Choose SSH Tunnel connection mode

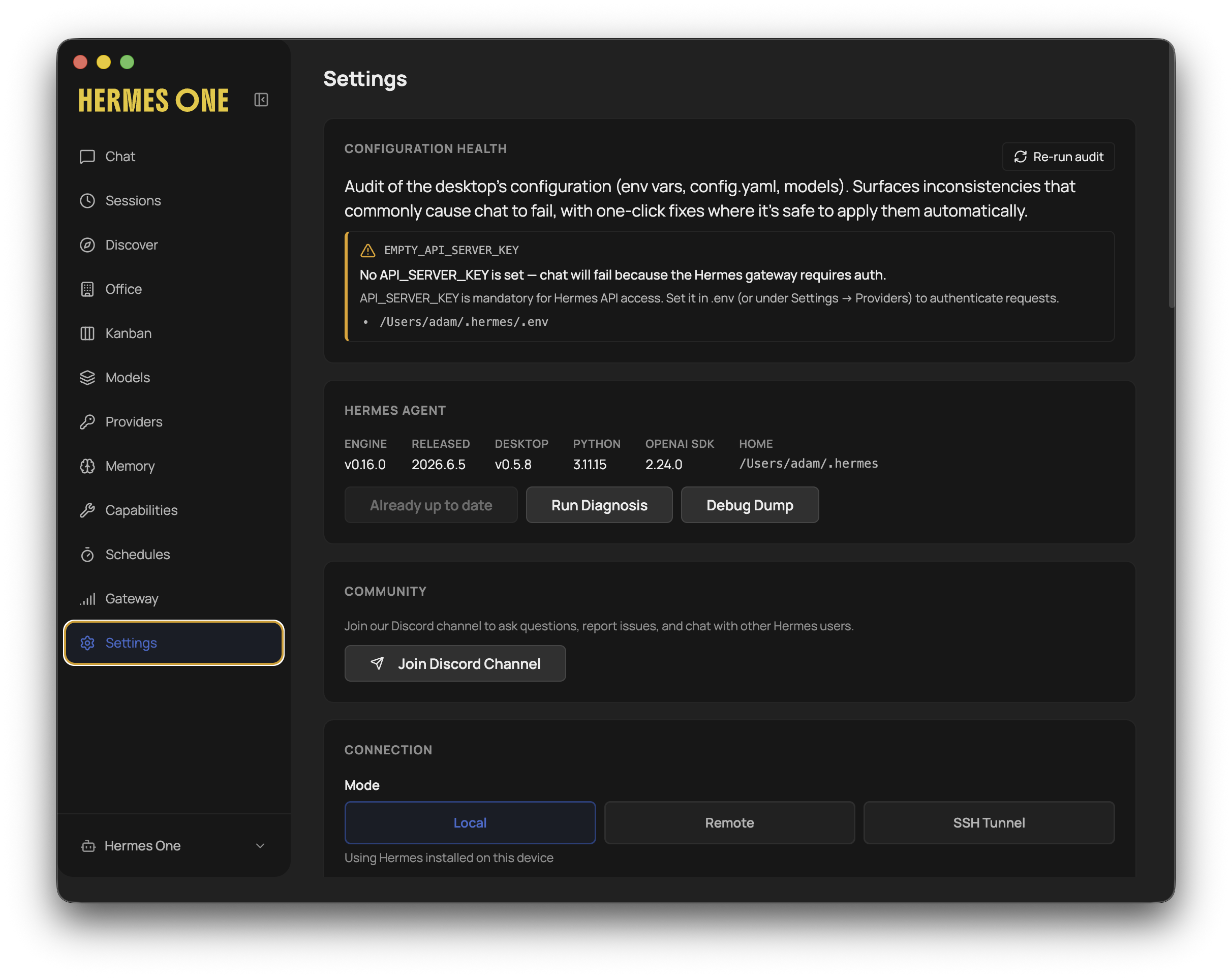[989, 822]
